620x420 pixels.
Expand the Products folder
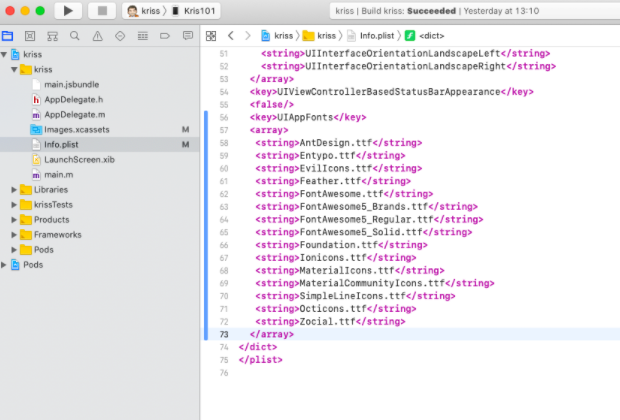14,219
